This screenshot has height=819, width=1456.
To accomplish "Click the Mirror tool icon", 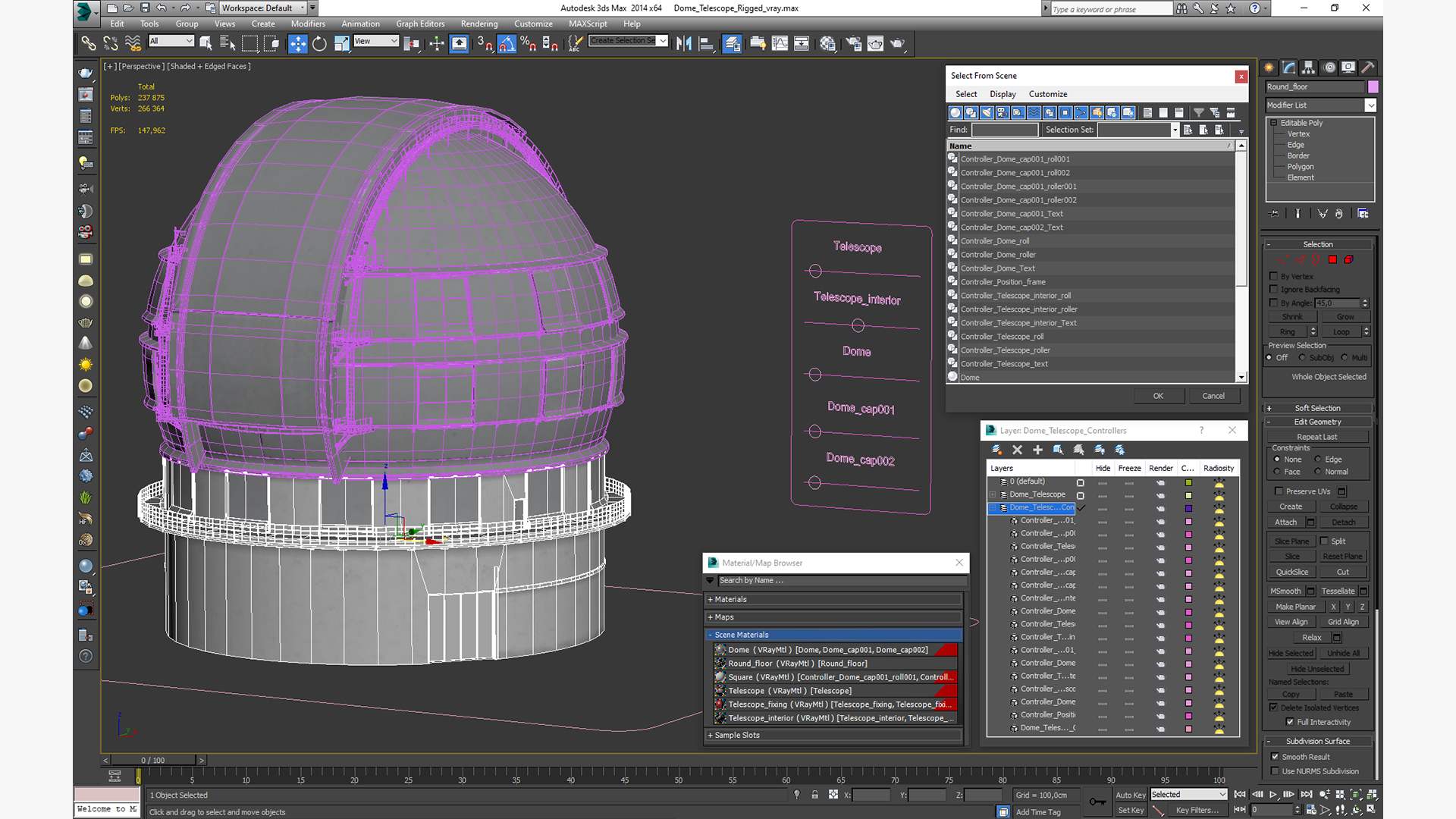I will [x=684, y=44].
